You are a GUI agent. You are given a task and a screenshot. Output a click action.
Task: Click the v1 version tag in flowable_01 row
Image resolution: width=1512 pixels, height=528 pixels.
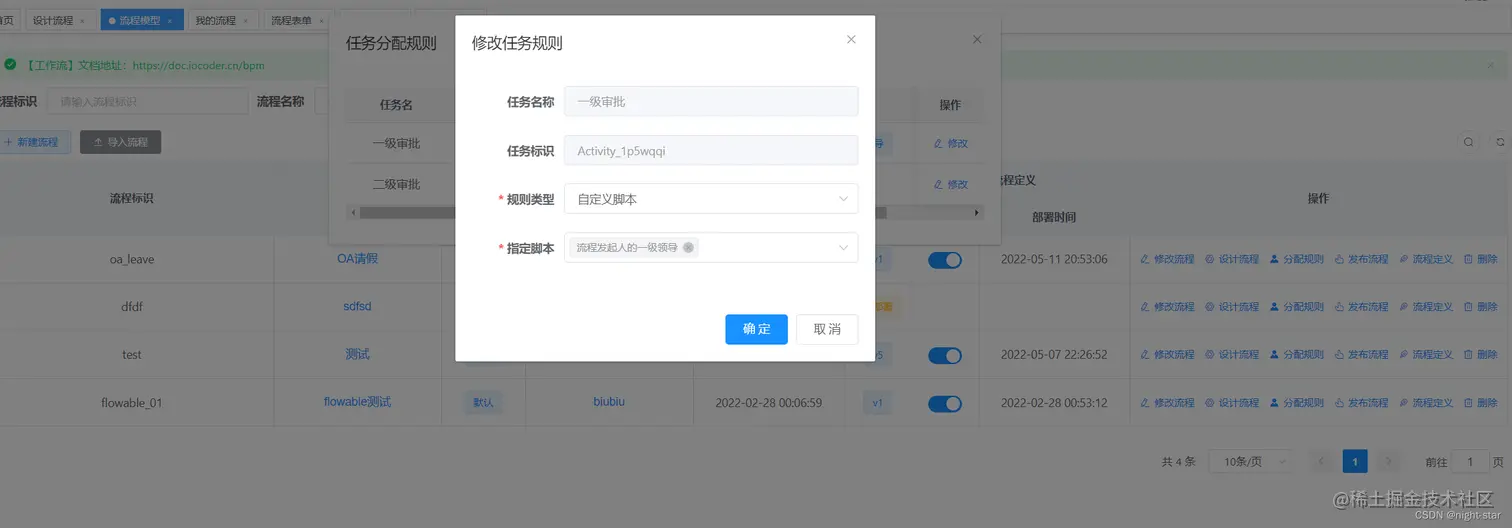(877, 403)
